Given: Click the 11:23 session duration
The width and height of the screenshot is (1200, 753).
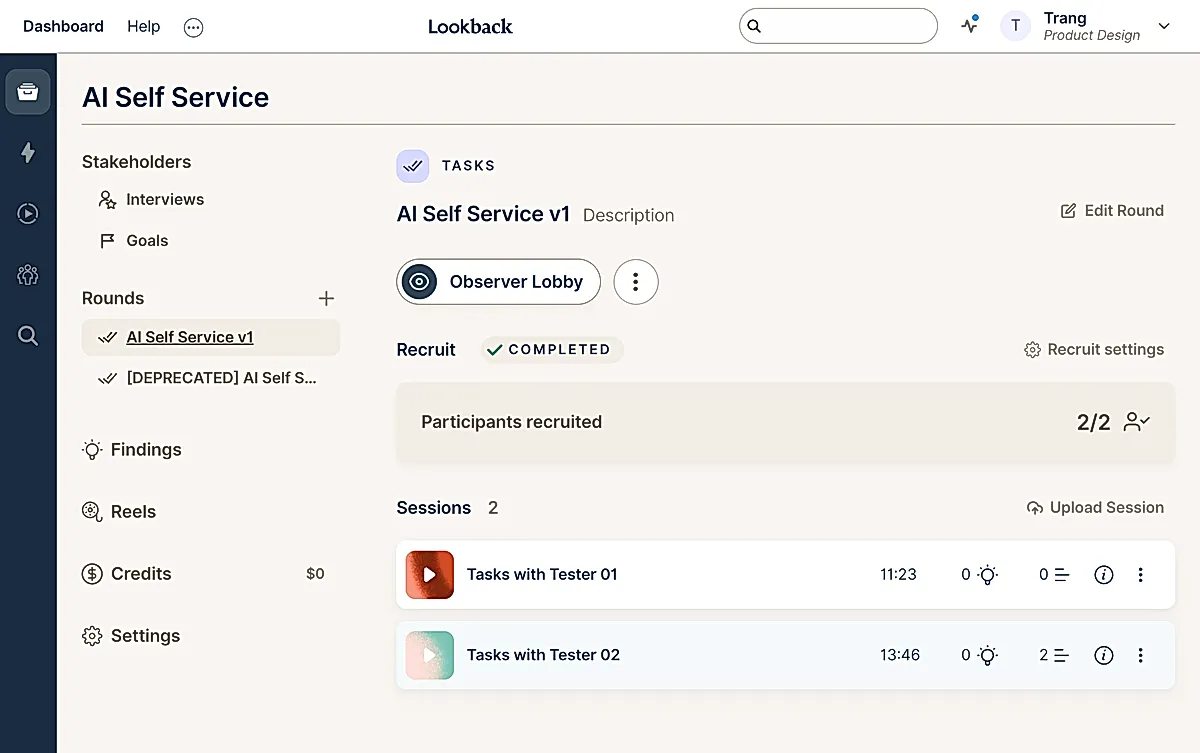Looking at the screenshot, I should (898, 574).
